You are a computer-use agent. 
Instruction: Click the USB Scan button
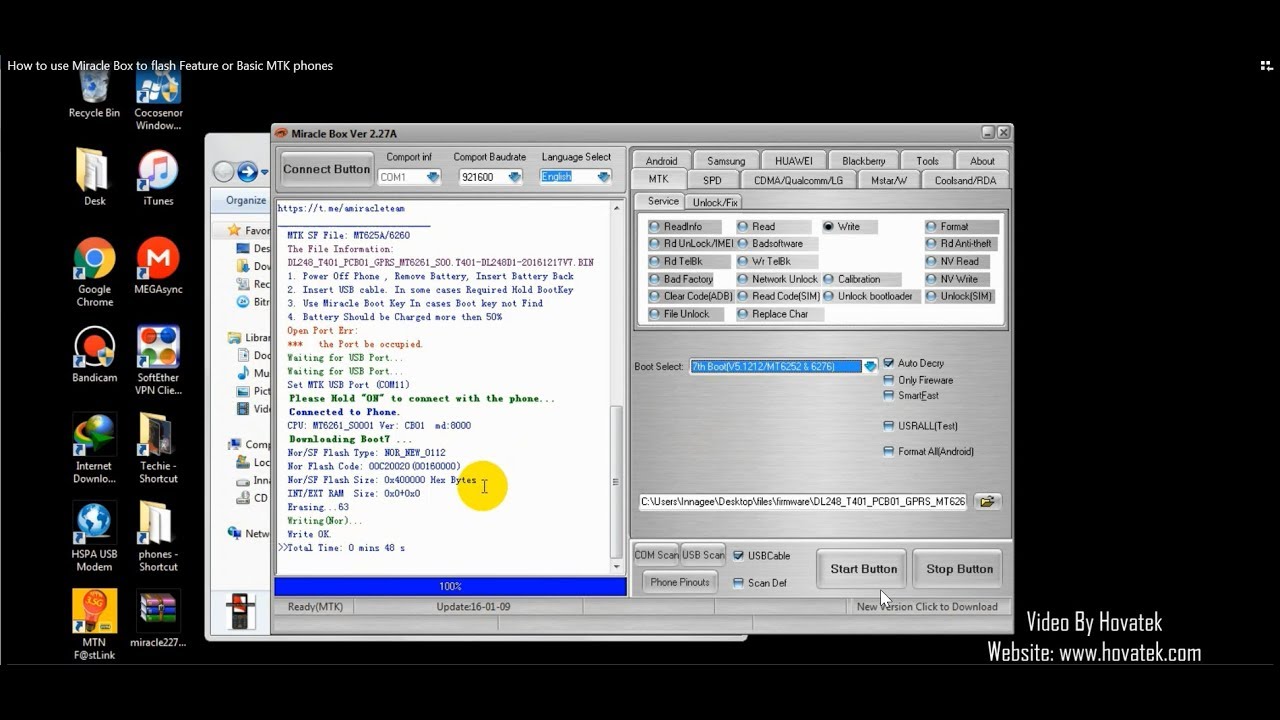point(704,556)
